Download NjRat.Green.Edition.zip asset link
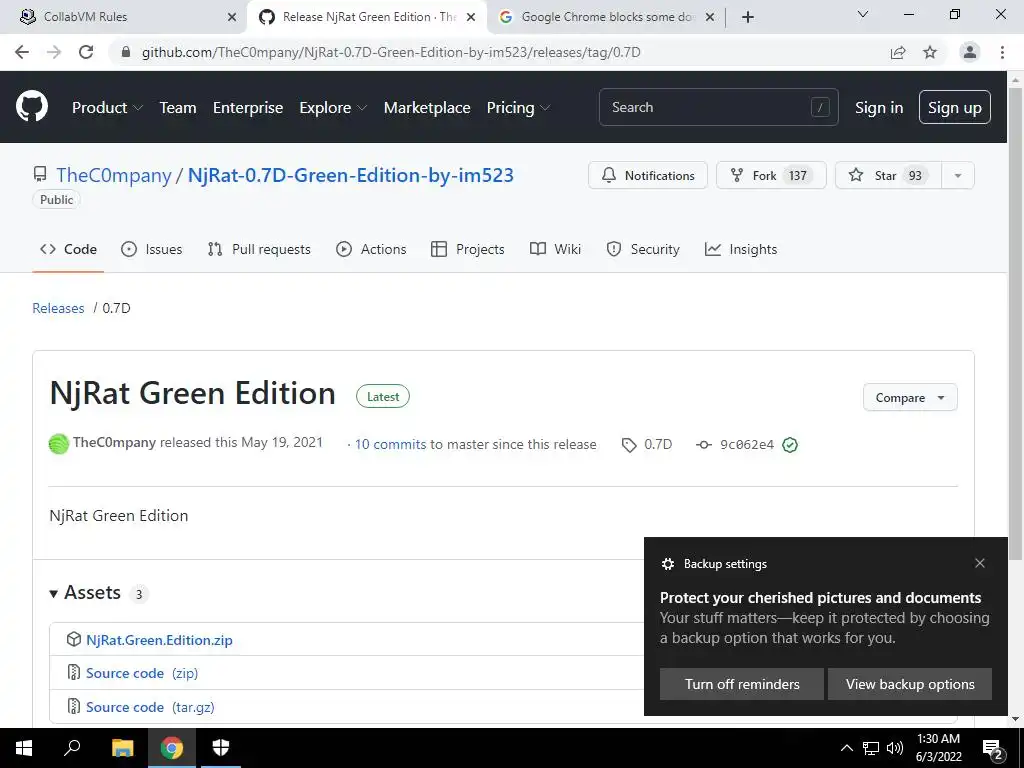This screenshot has height=768, width=1024. 159,640
